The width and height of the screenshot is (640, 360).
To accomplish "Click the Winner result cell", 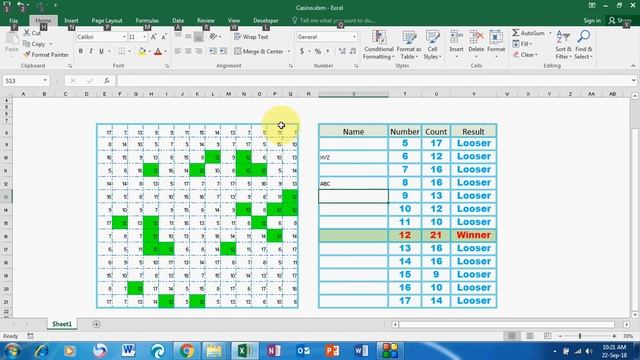I will [473, 235].
